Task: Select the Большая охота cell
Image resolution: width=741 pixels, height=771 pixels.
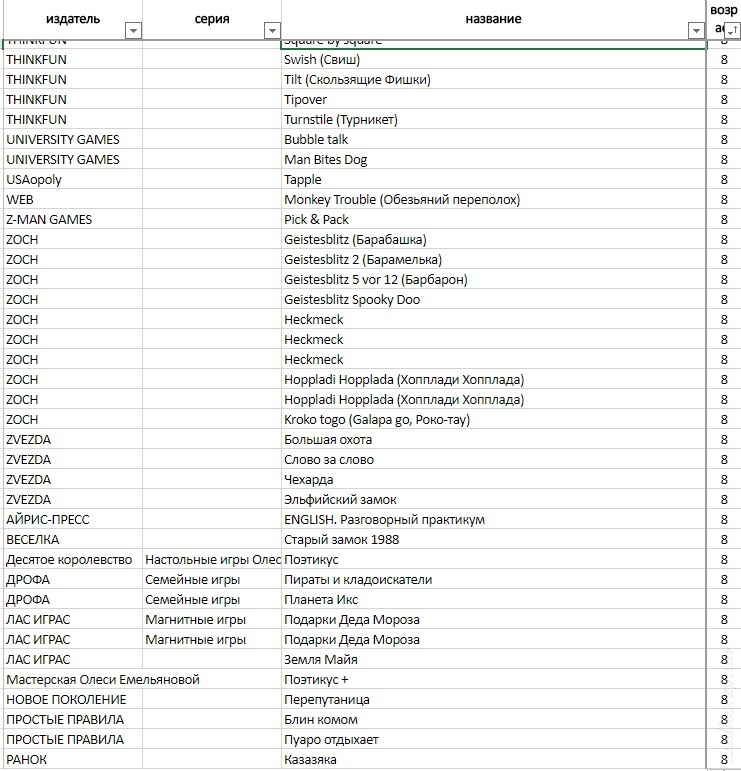Action: click(x=494, y=440)
